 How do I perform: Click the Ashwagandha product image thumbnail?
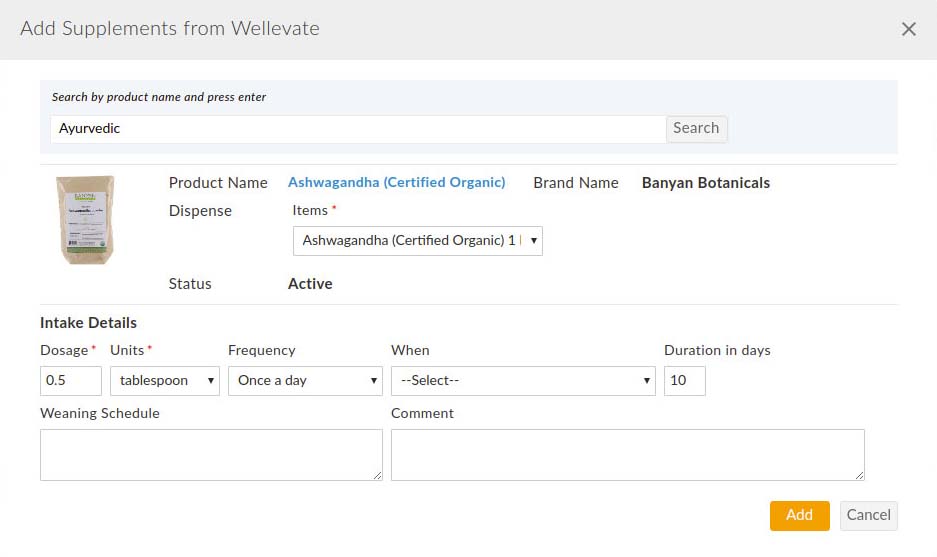pyautogui.click(x=85, y=219)
